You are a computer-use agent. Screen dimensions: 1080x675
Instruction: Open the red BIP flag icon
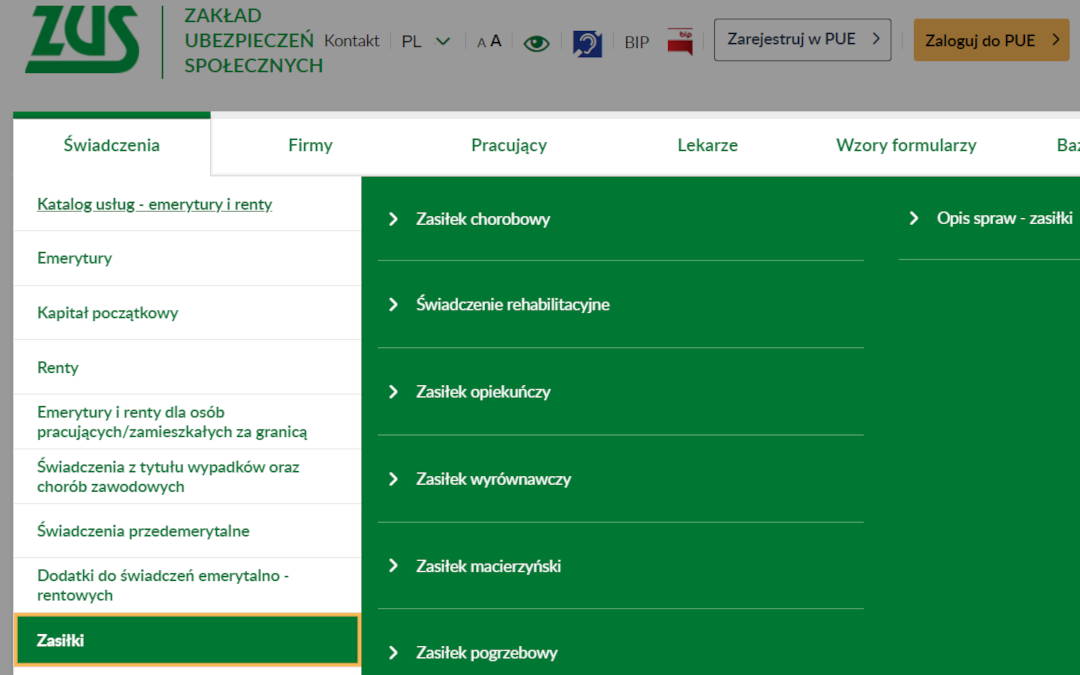point(680,42)
